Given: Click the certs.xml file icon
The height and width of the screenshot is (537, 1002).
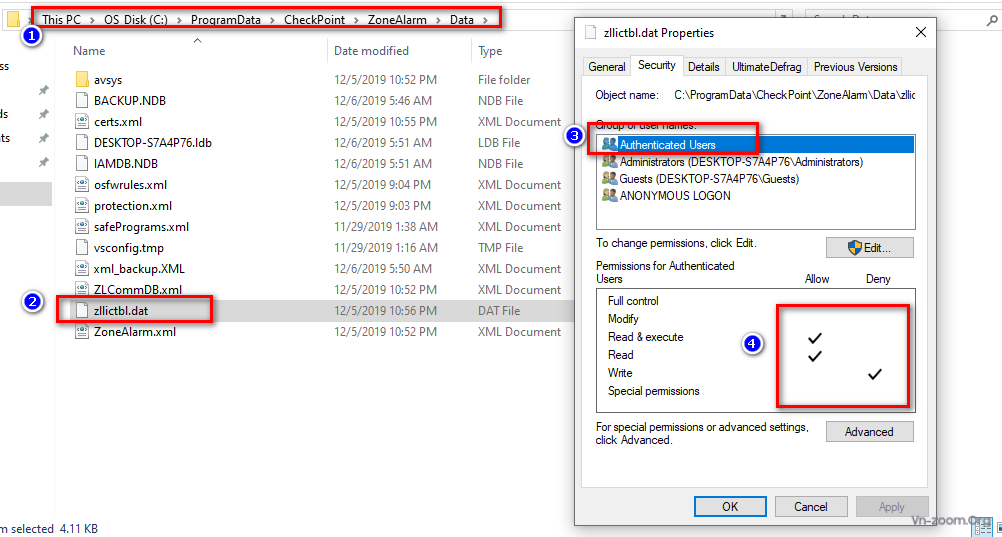Looking at the screenshot, I should pyautogui.click(x=83, y=122).
